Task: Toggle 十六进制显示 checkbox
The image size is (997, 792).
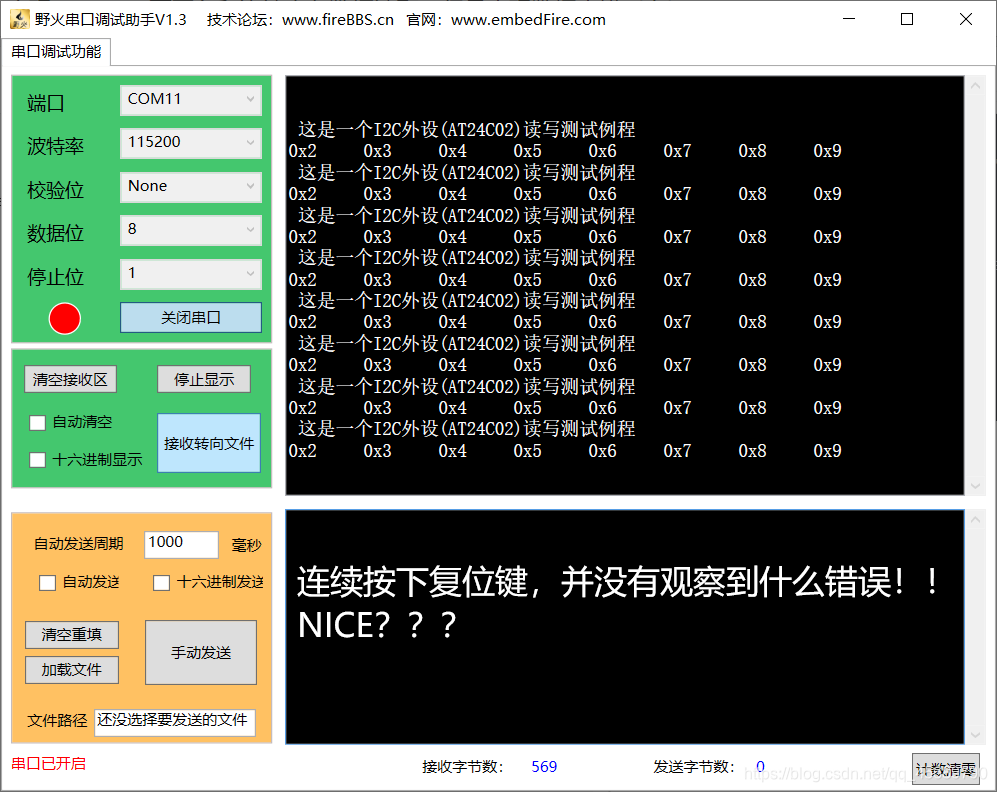Action: (38, 460)
